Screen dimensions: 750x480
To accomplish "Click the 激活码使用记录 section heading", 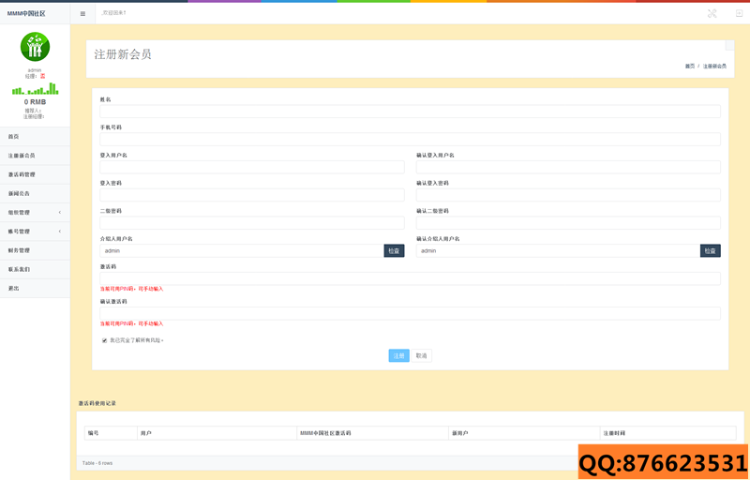I will (x=97, y=404).
